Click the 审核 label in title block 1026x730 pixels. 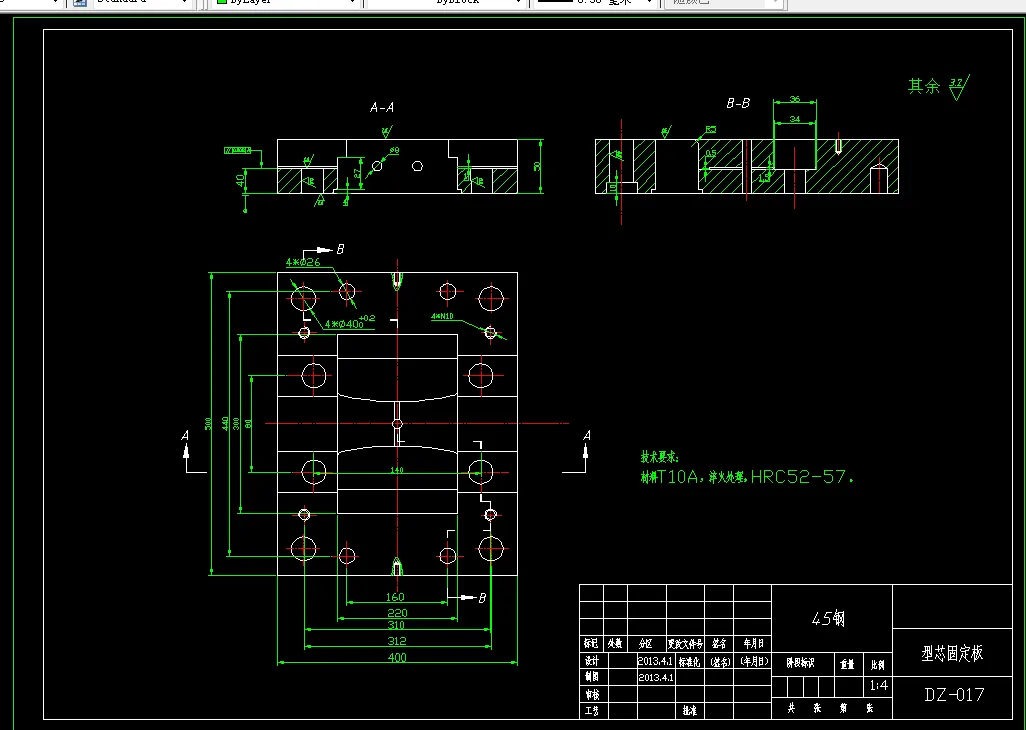pos(592,694)
